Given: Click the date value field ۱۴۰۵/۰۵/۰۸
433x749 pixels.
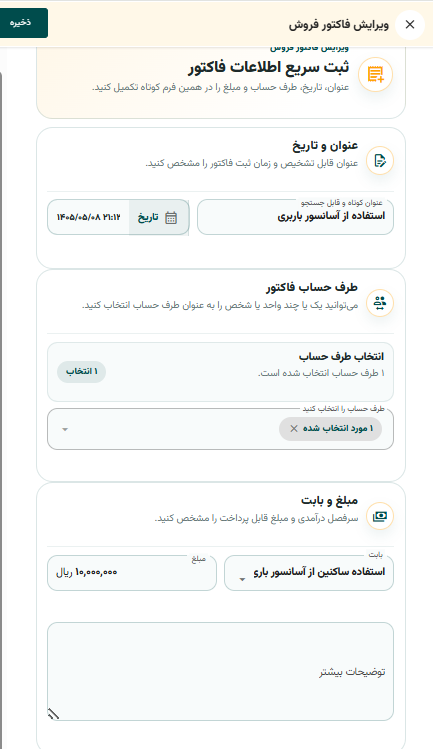Looking at the screenshot, I should coord(88,217).
